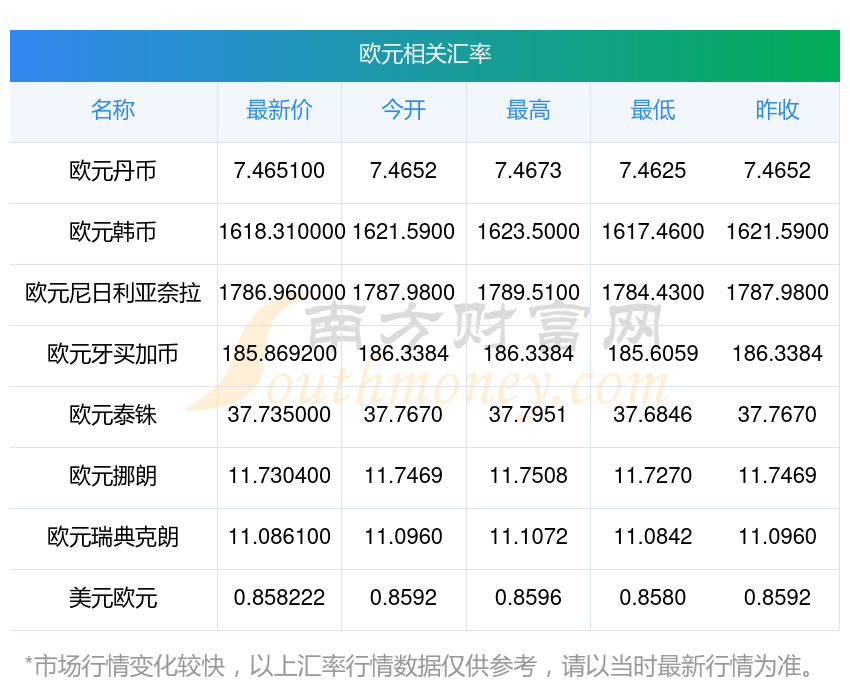
Task: Select latest price 1618.310000
Action: point(282,232)
